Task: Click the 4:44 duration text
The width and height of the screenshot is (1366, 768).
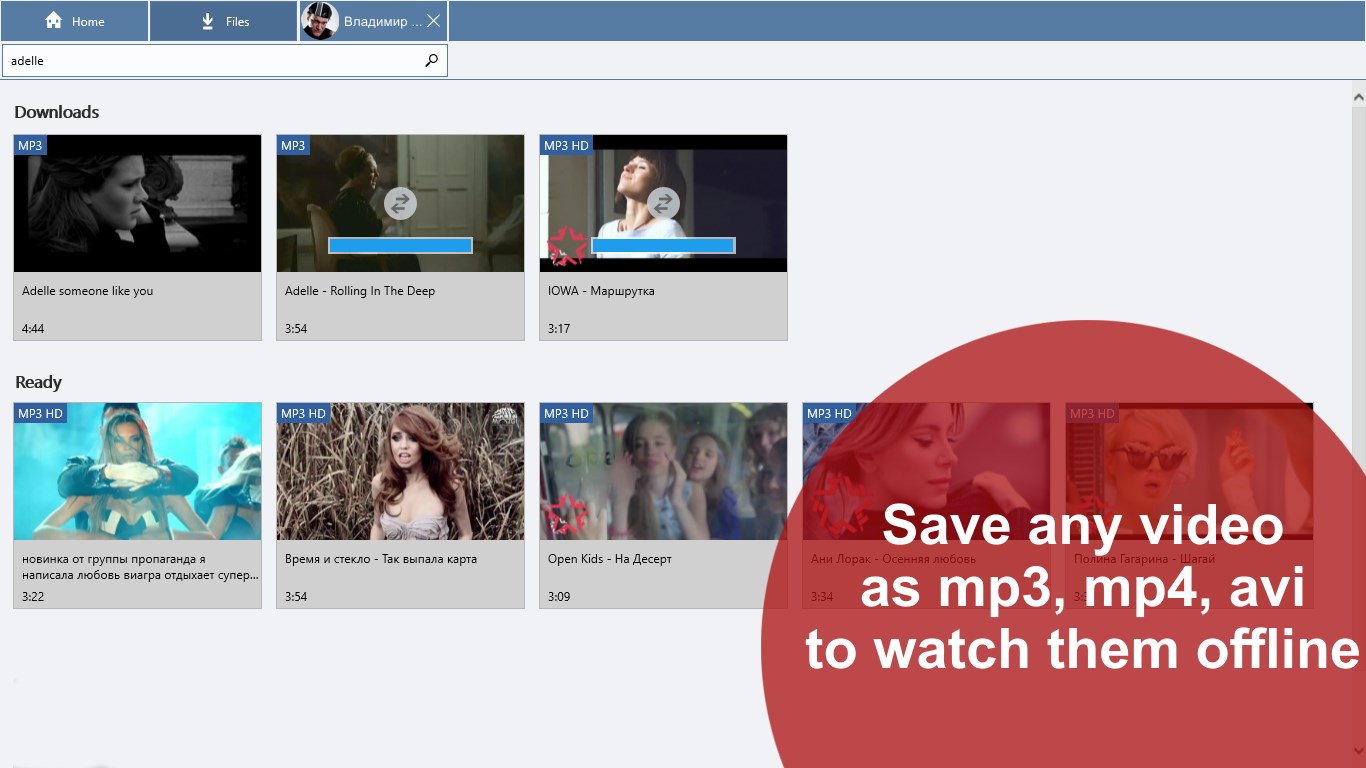Action: click(x=33, y=329)
